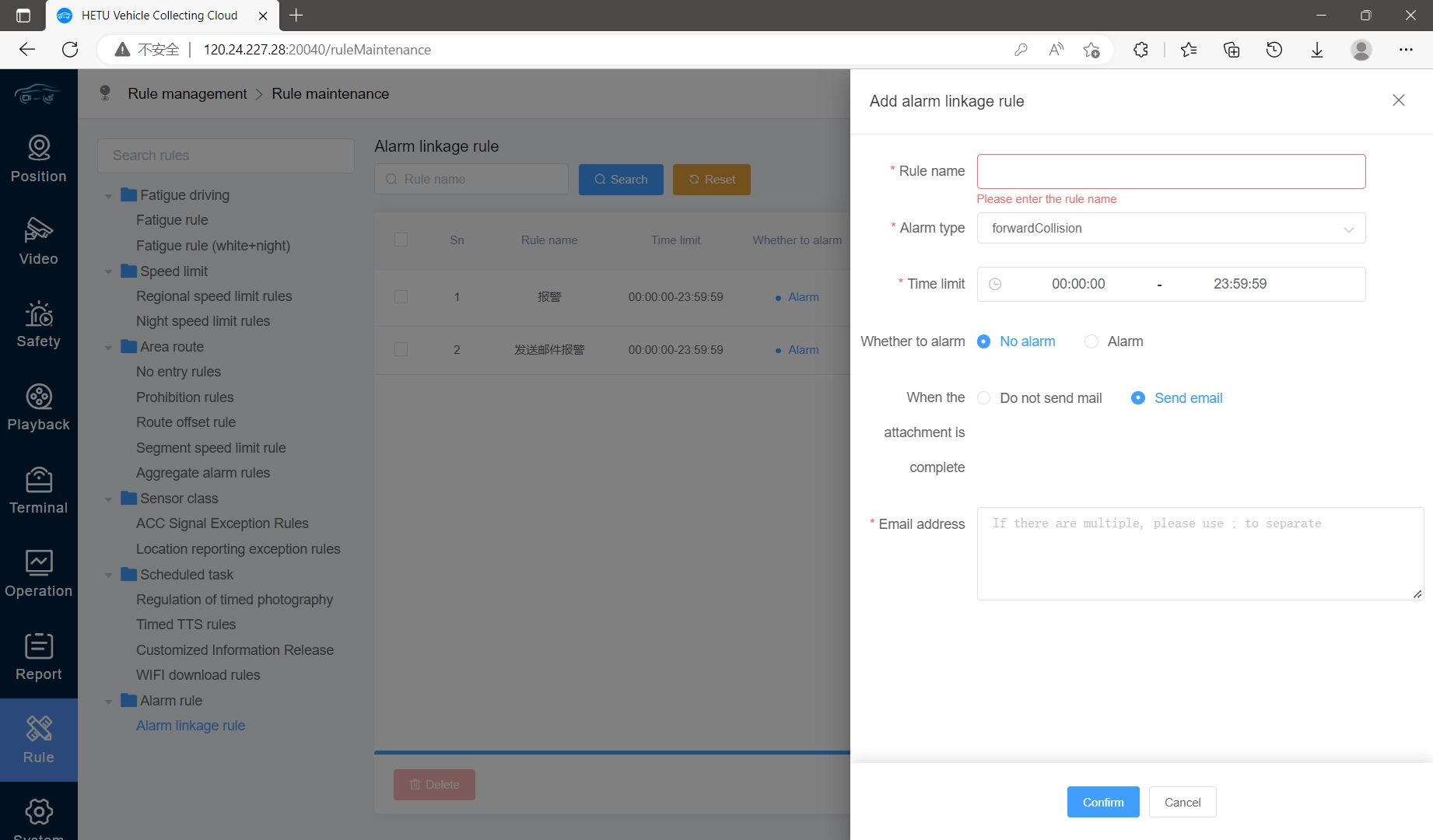The width and height of the screenshot is (1433, 840).
Task: Select the Timed TTS rules item
Action: (186, 625)
